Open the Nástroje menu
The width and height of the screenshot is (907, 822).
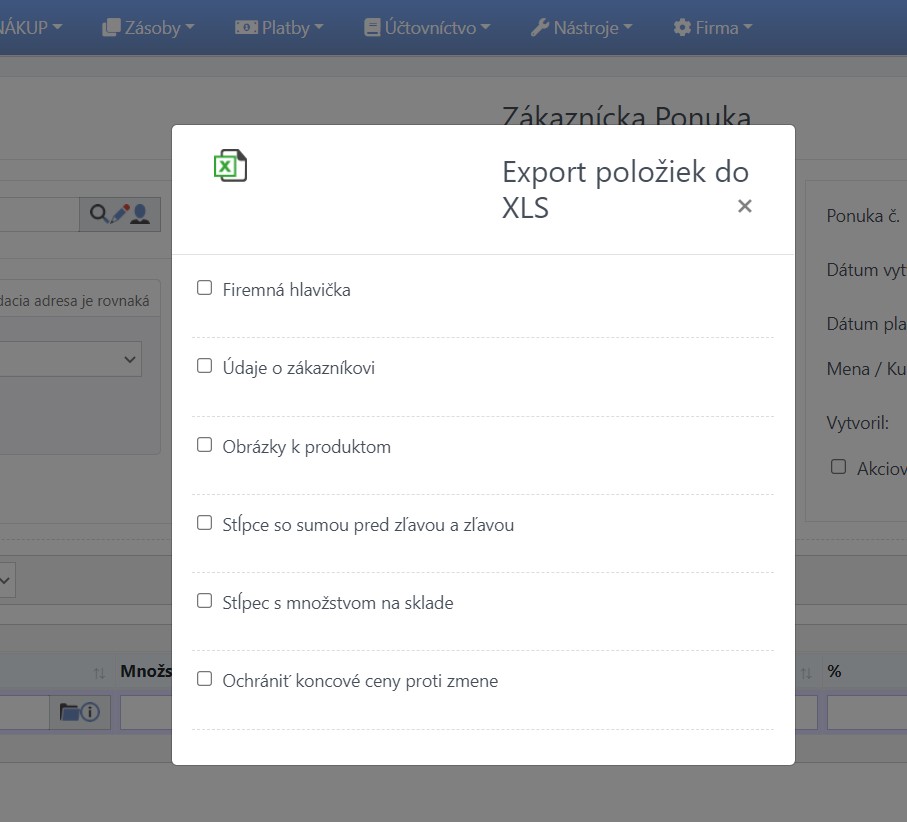[582, 27]
